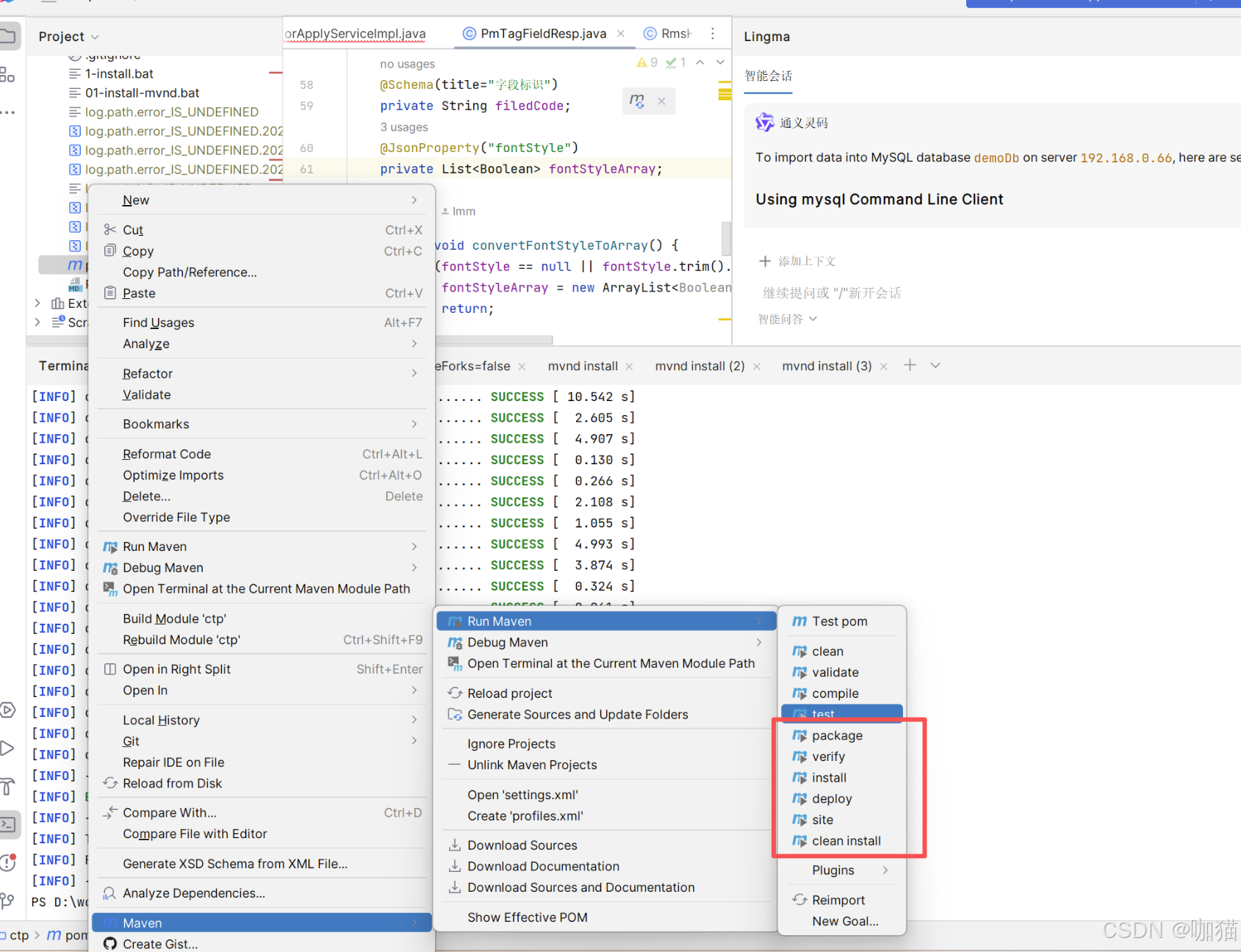Switch to 智能会话 tab in Lingma
1241x952 pixels.
pyautogui.click(x=768, y=76)
